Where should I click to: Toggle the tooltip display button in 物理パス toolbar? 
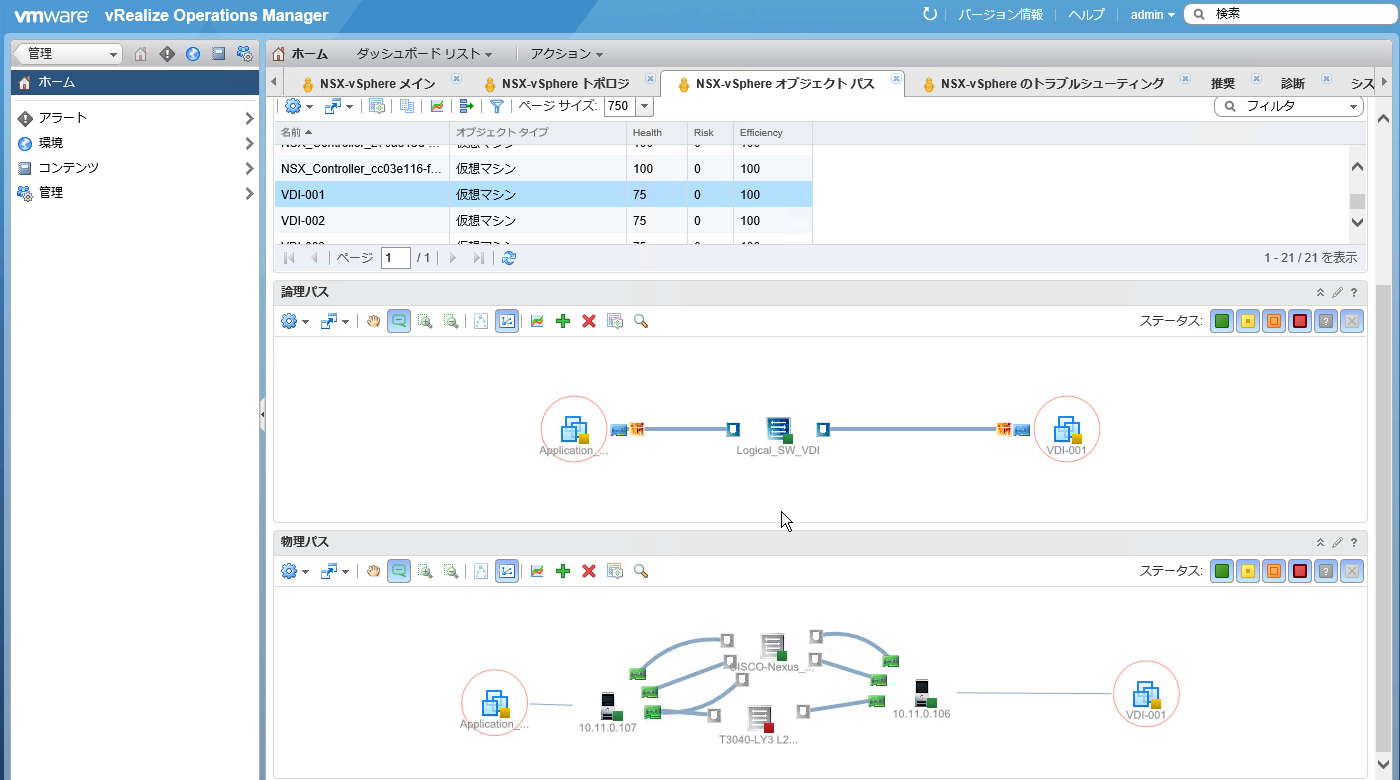[x=399, y=571]
